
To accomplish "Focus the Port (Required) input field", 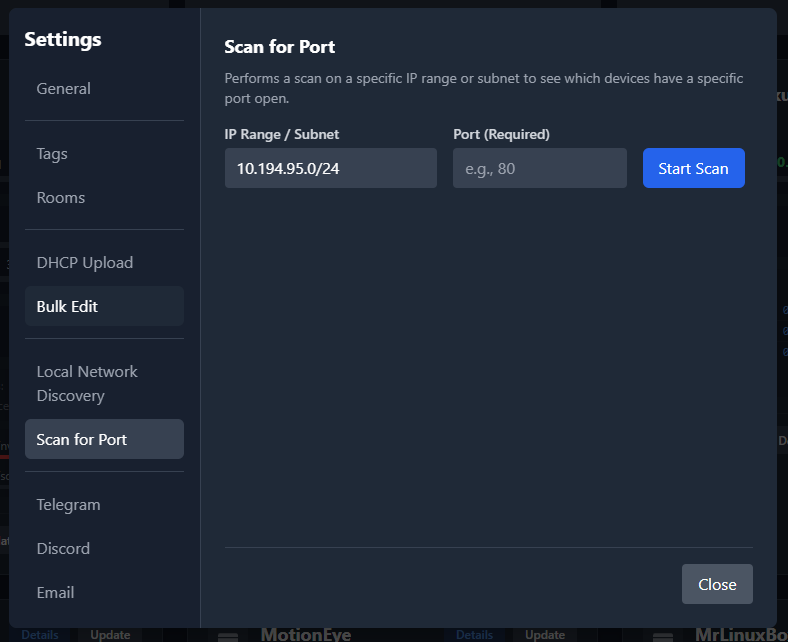I will [x=539, y=168].
